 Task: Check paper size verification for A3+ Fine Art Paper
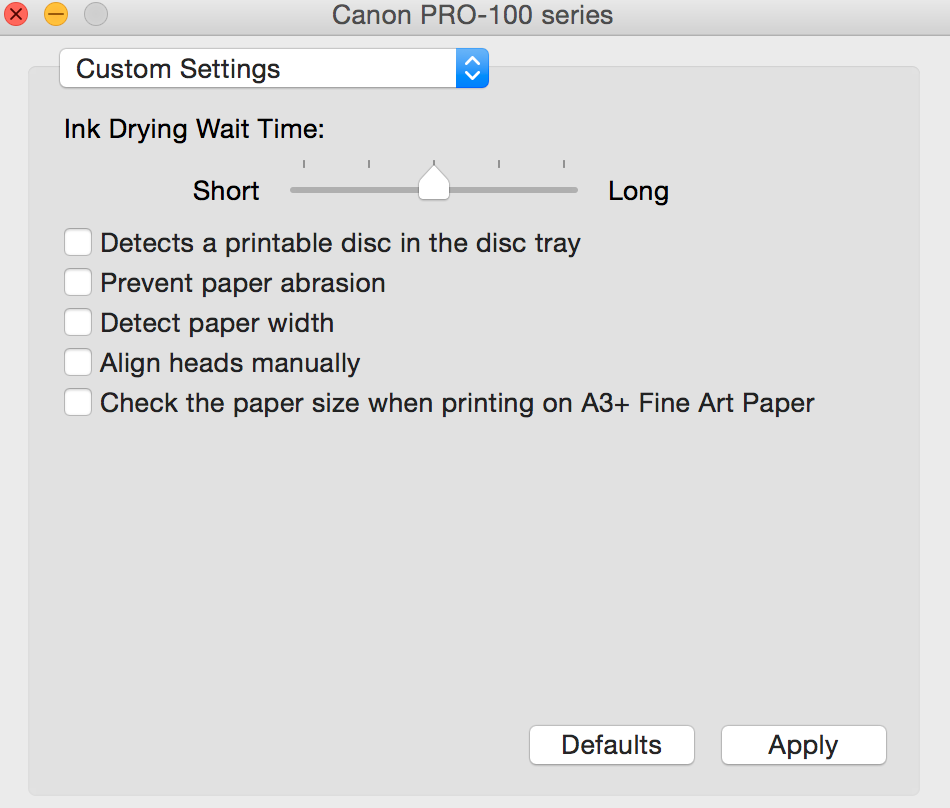point(77,402)
